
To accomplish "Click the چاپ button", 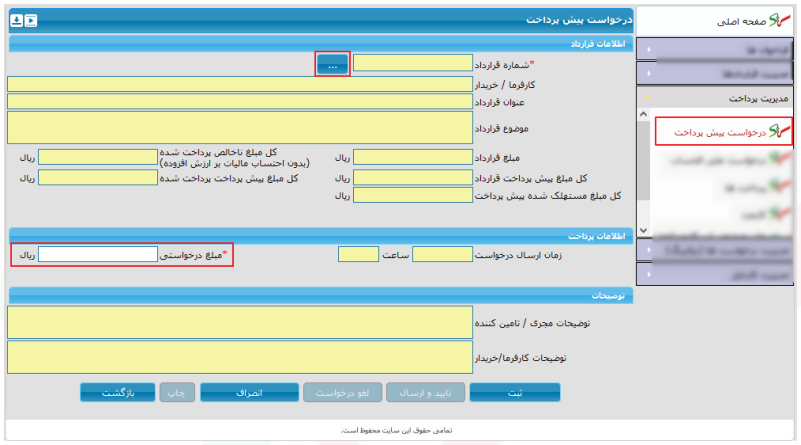I will [177, 392].
